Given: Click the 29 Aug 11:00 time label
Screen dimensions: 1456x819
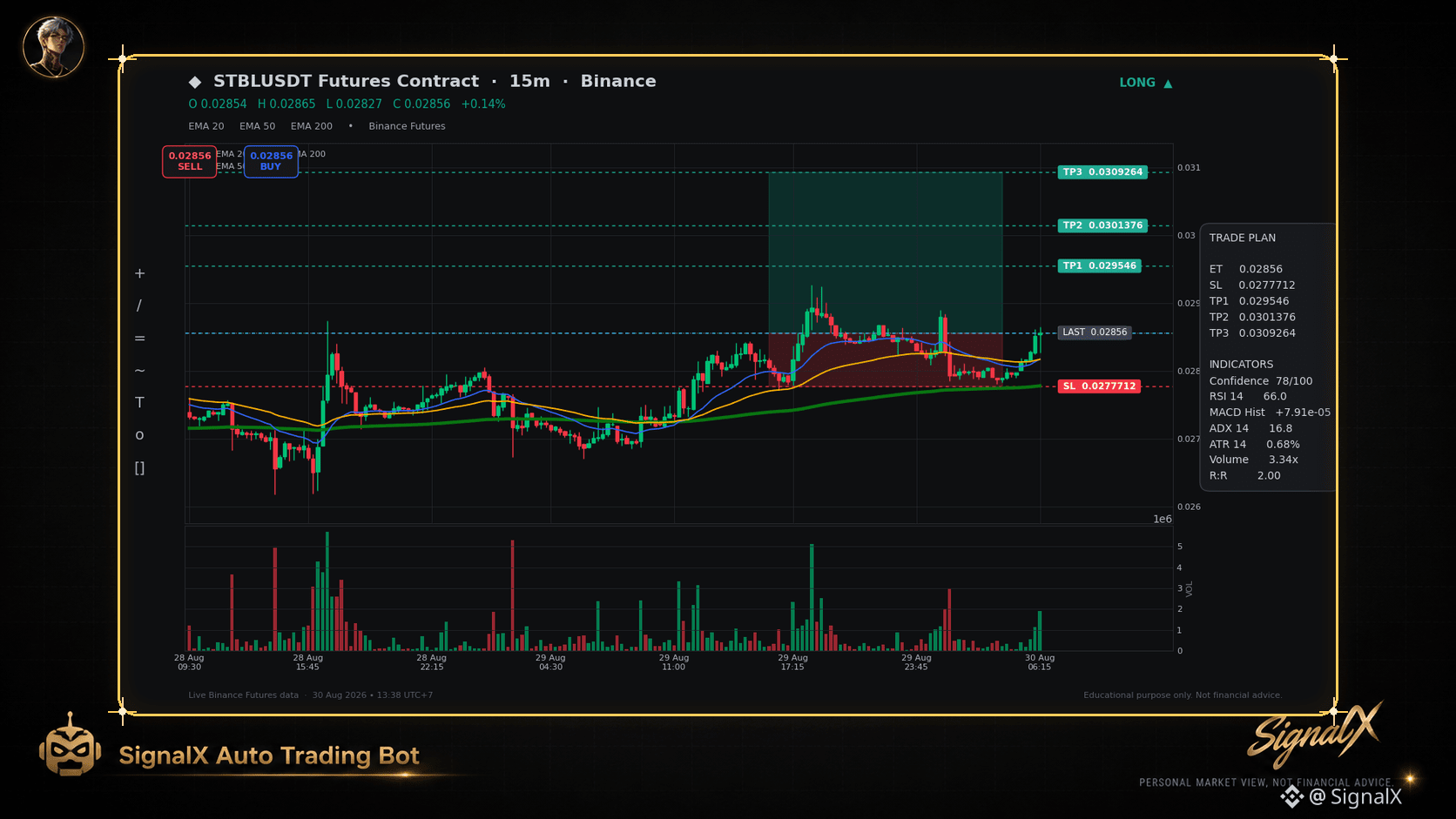Looking at the screenshot, I should (x=674, y=662).
